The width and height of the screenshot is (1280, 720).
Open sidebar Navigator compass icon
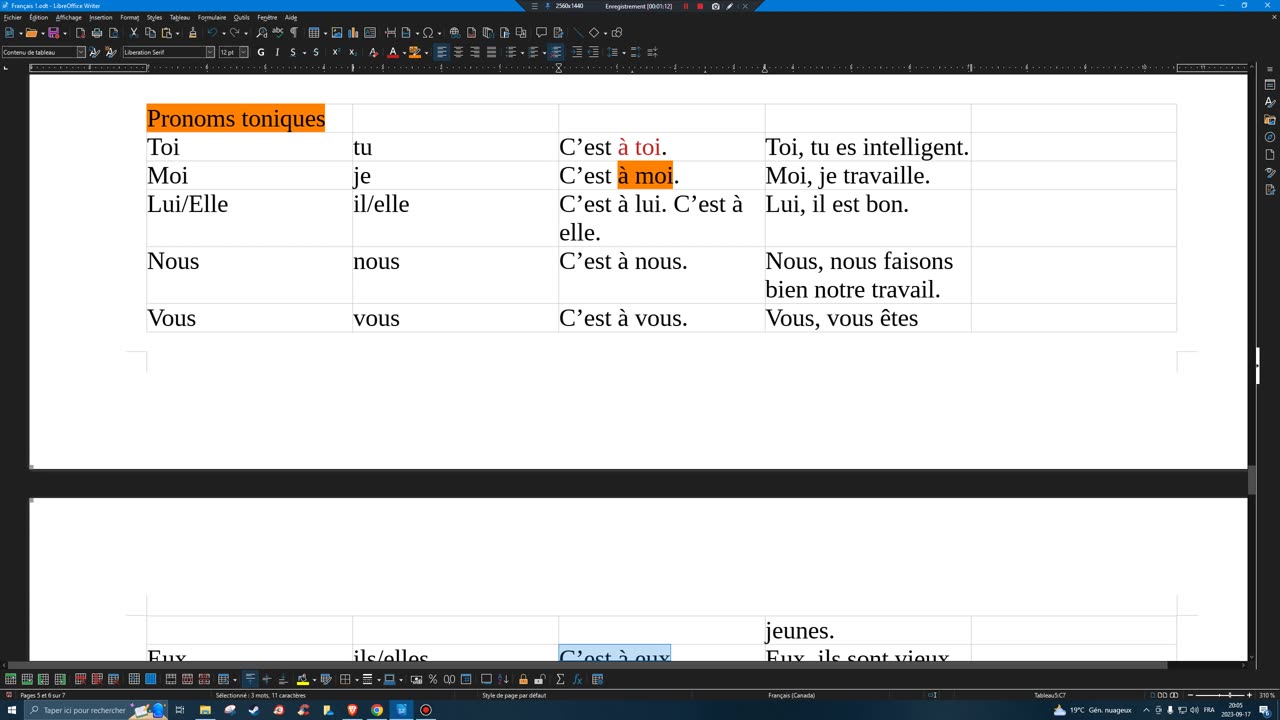[1270, 137]
